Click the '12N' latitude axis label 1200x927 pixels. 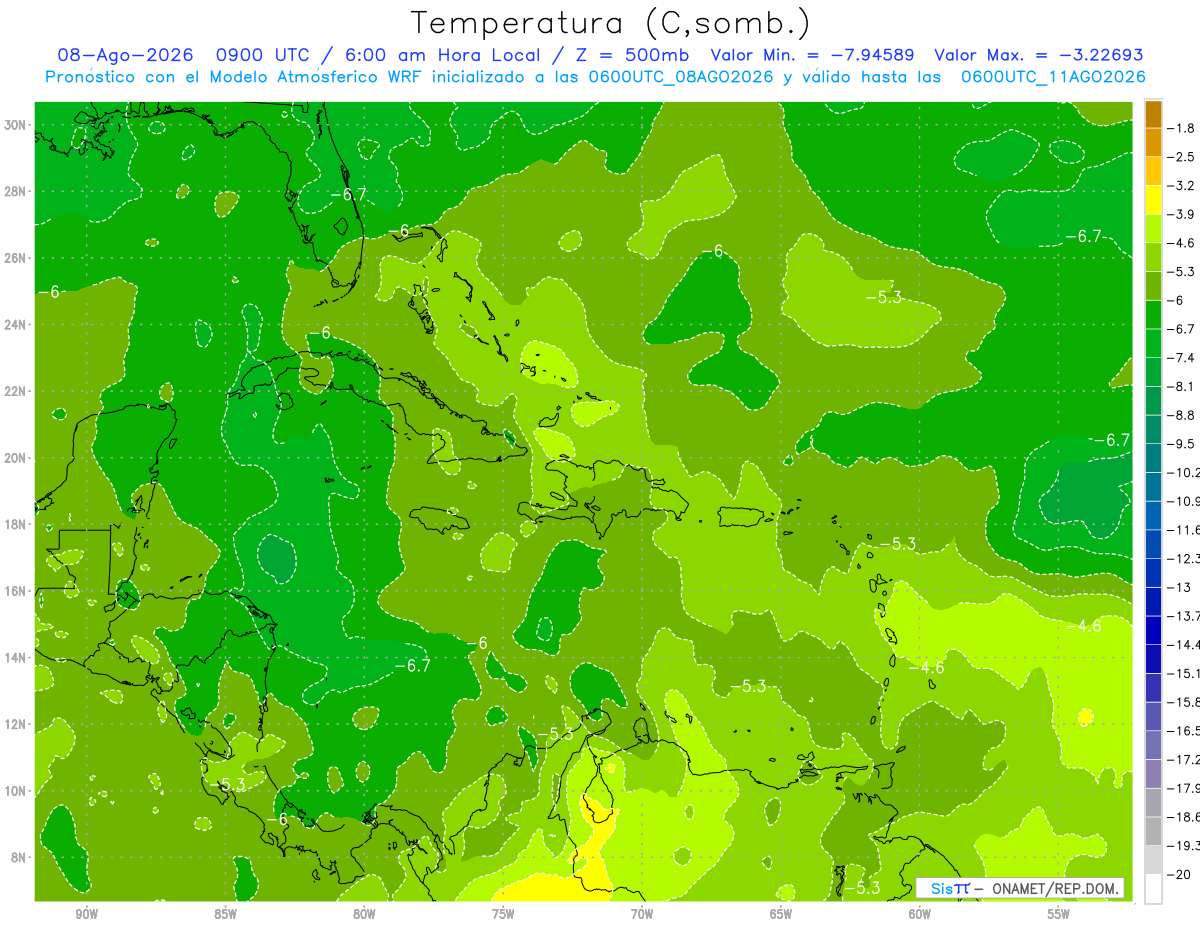pyautogui.click(x=17, y=724)
